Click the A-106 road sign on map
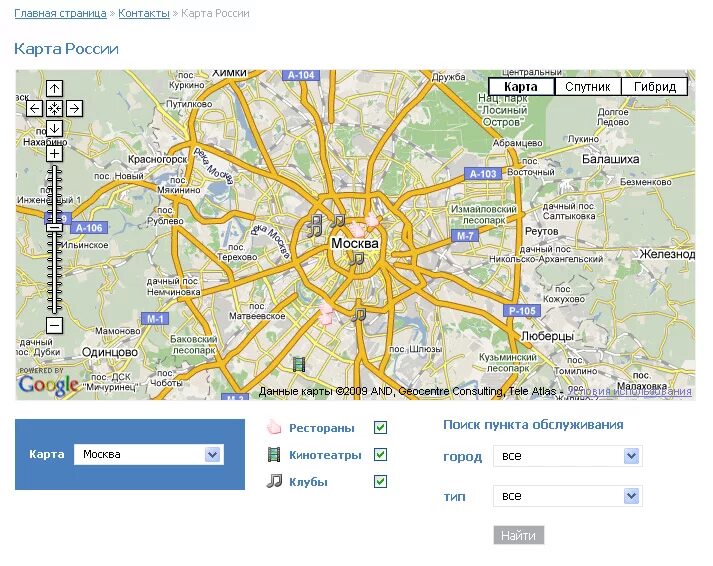The width and height of the screenshot is (713, 566). (x=89, y=228)
